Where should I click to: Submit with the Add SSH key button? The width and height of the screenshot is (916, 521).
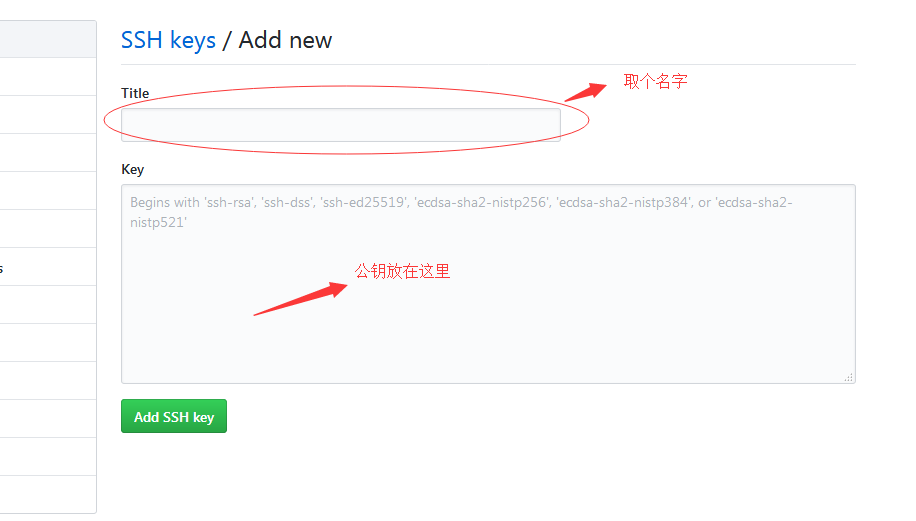pyautogui.click(x=174, y=416)
